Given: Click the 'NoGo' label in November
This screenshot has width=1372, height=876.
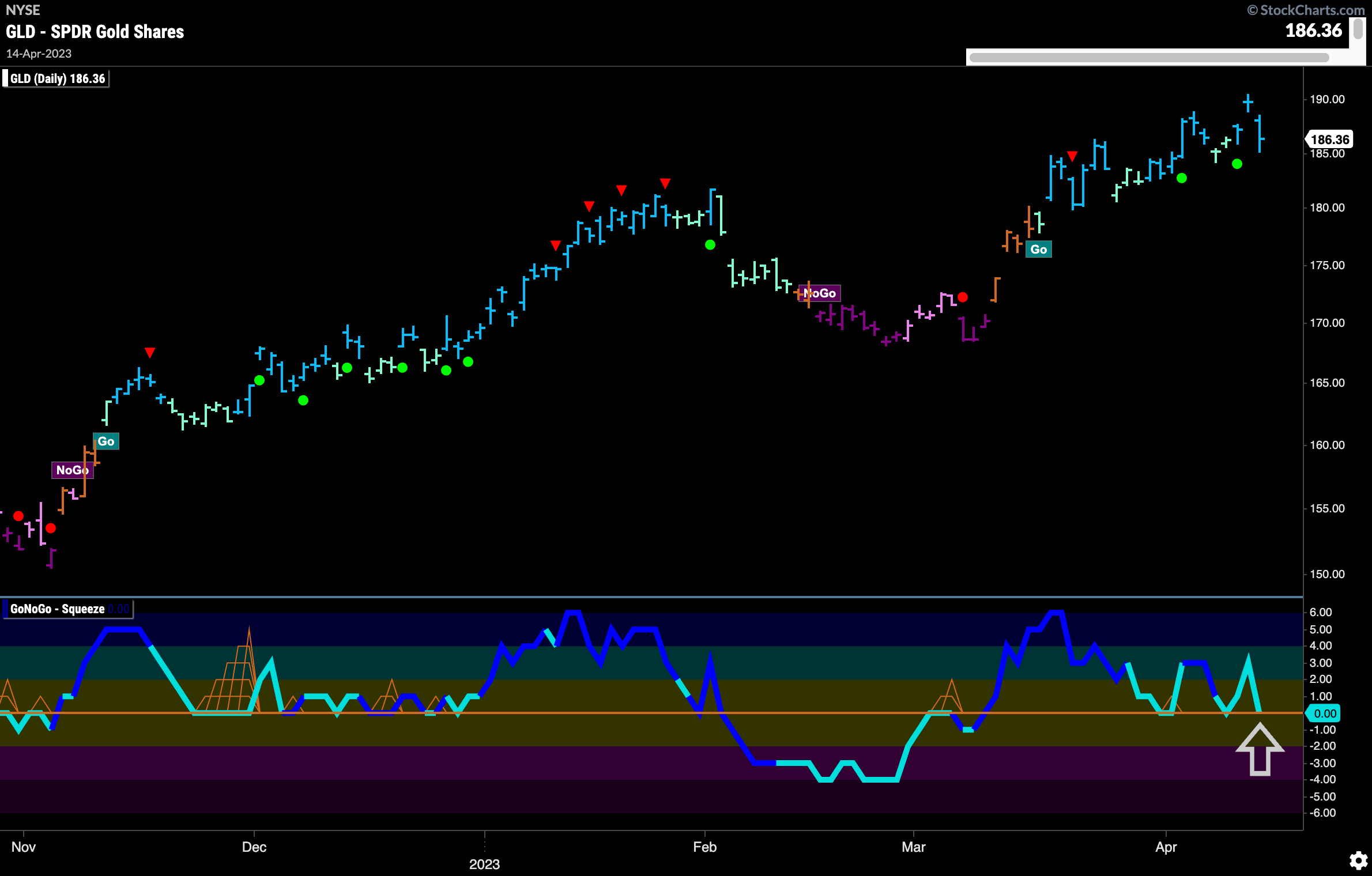Looking at the screenshot, I should pos(72,470).
